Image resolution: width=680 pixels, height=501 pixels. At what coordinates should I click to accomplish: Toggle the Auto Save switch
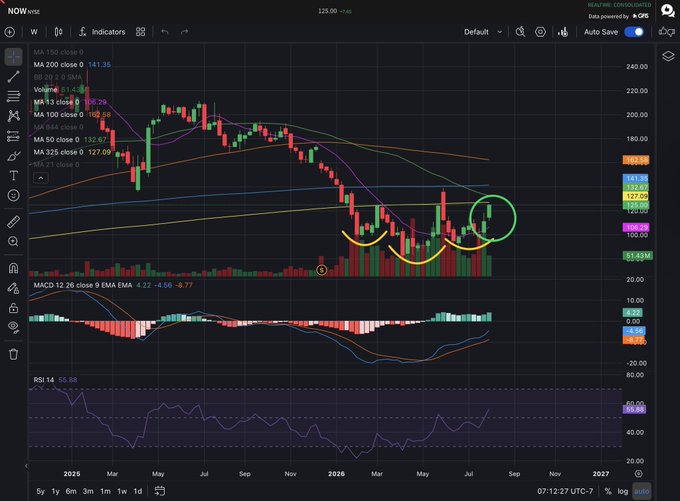[634, 32]
